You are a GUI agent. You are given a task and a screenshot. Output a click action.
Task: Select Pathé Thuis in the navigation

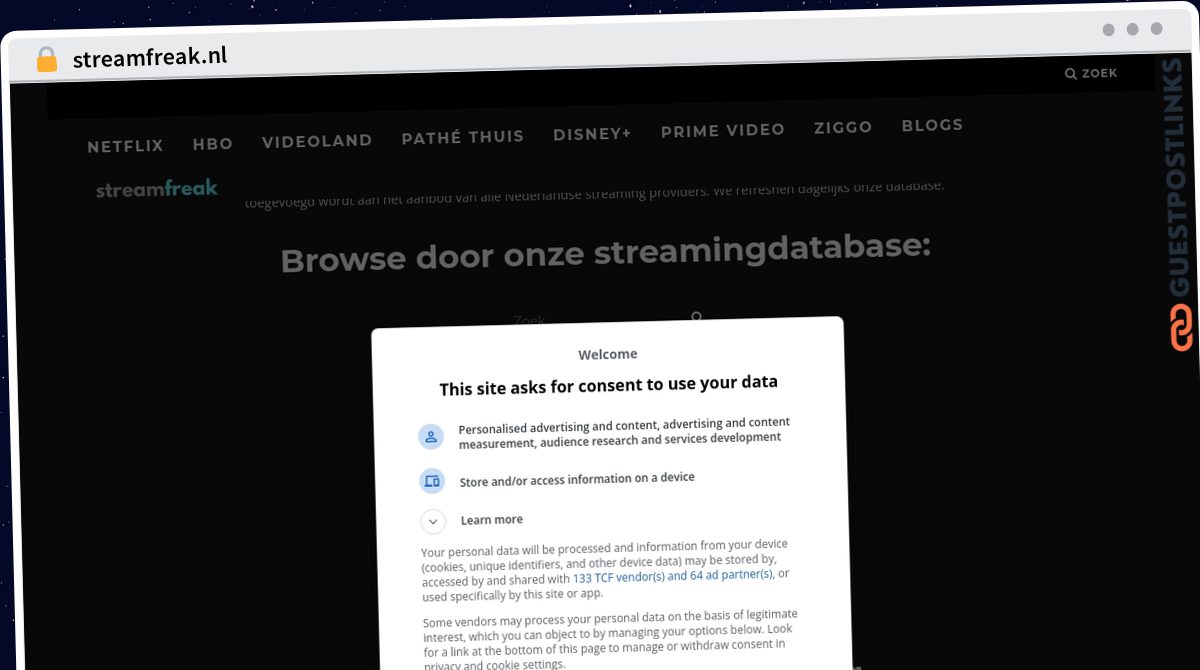(x=463, y=137)
